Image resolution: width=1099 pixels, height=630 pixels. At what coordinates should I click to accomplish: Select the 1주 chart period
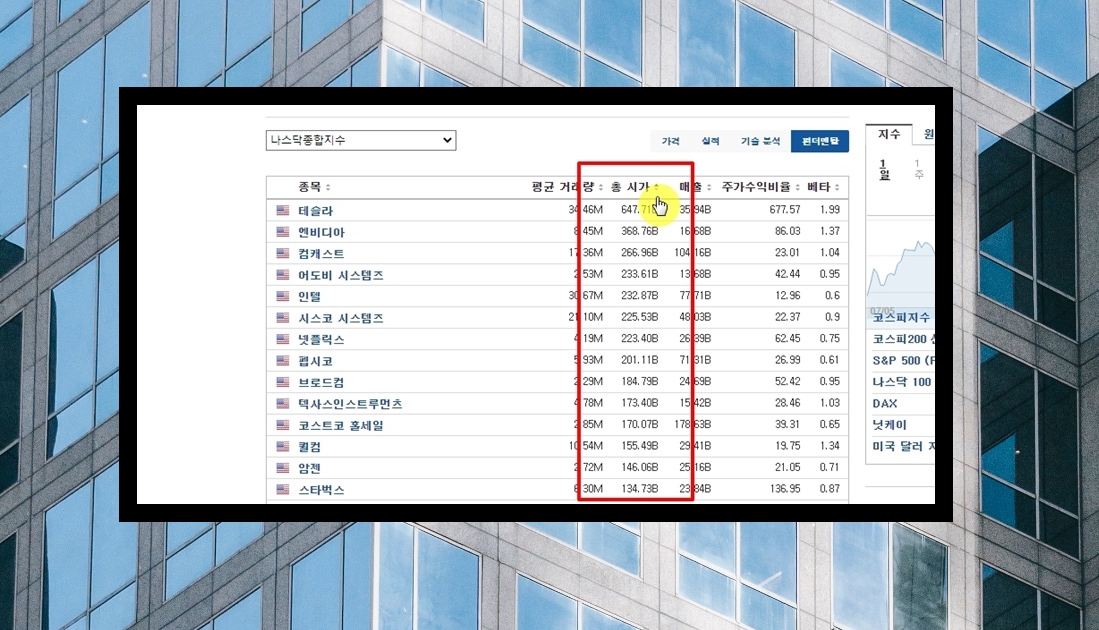[x=918, y=169]
